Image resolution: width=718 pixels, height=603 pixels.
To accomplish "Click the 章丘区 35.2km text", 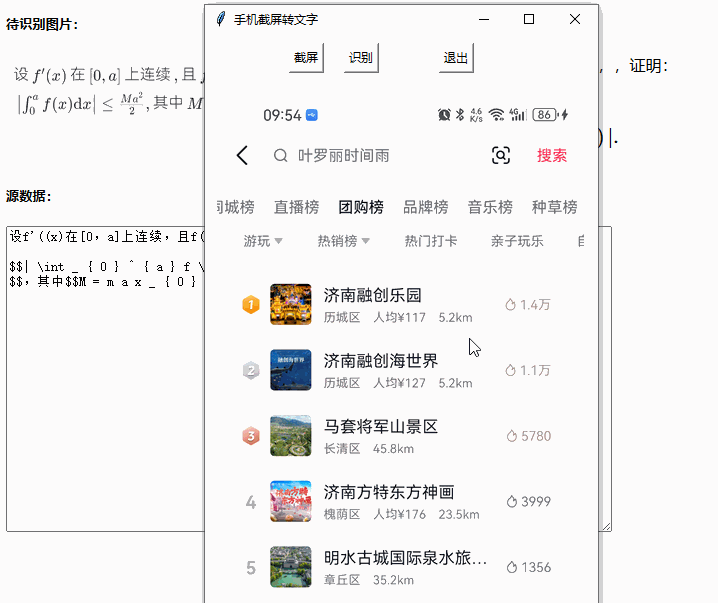I will (x=369, y=580).
